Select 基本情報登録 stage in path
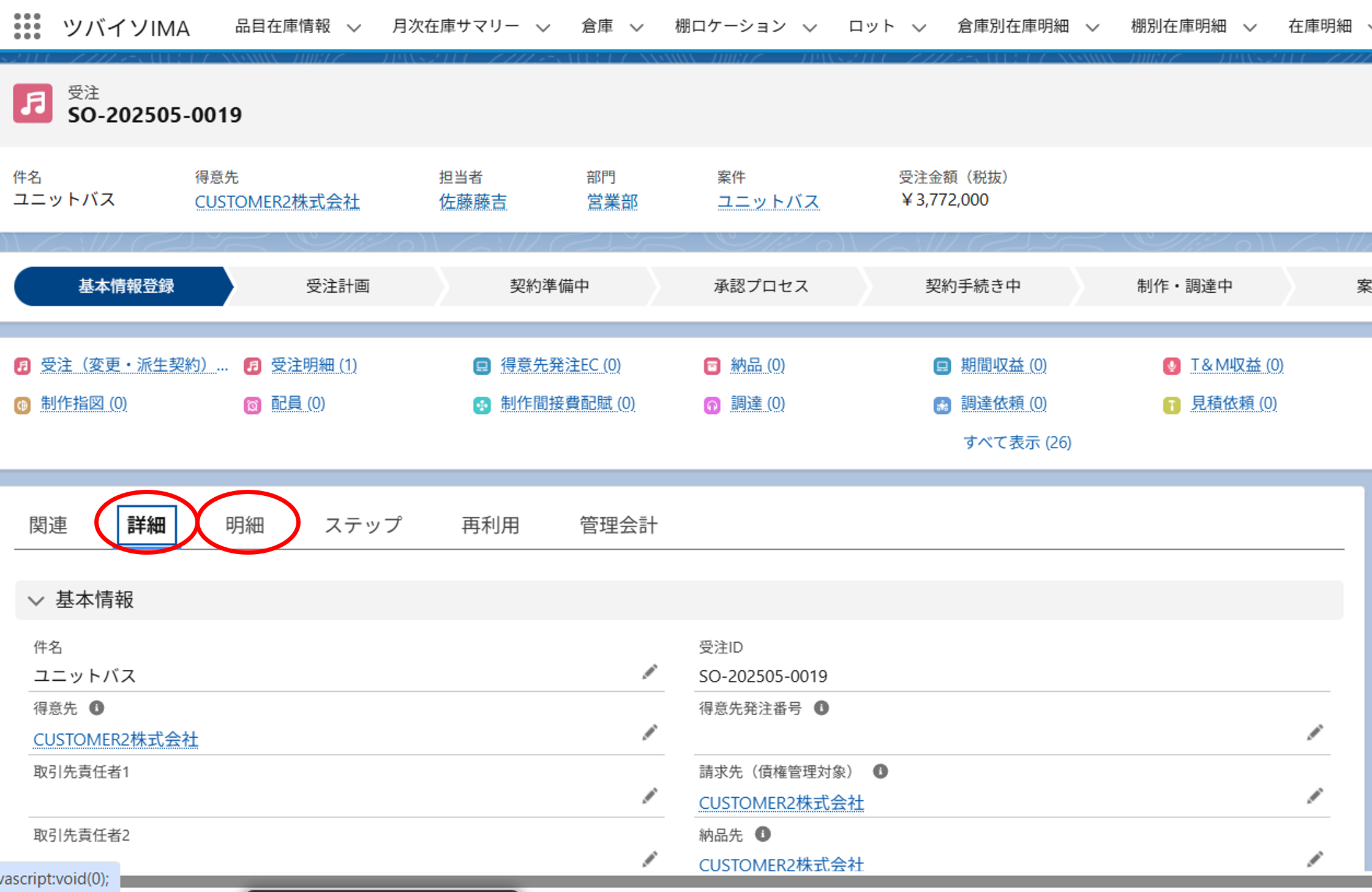 pos(124,286)
